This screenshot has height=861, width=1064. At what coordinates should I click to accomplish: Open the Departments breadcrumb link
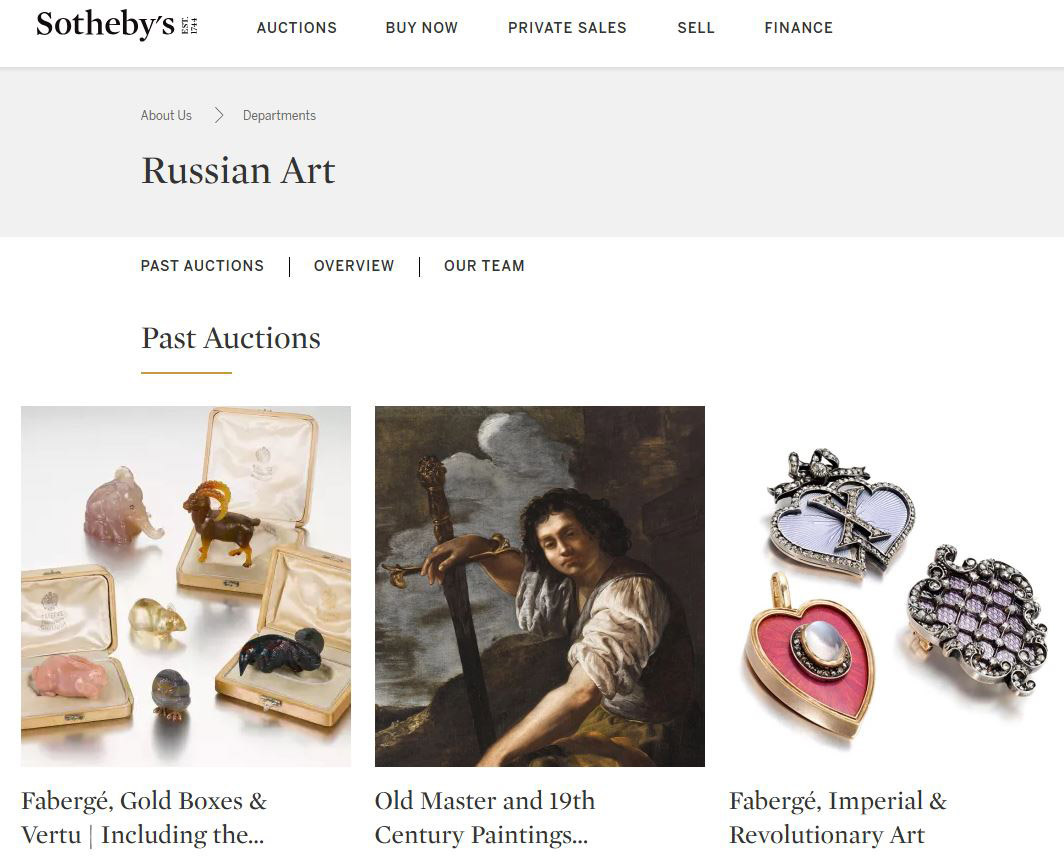(x=279, y=116)
